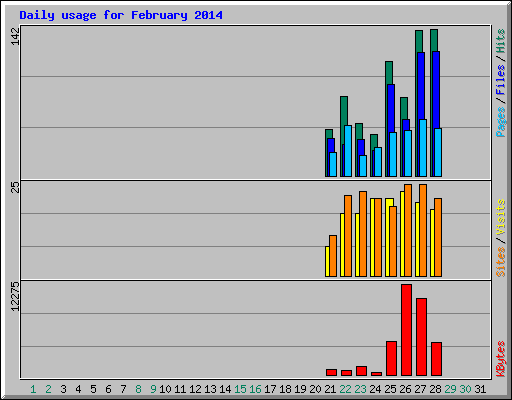Click day 21 on the x-axis
The width and height of the screenshot is (512, 400).
pos(330,389)
